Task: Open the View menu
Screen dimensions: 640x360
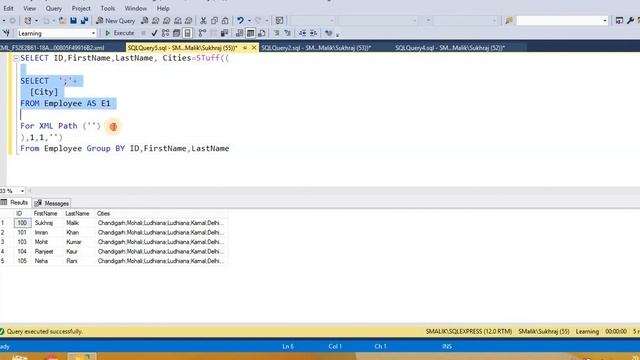Action: click(x=29, y=8)
